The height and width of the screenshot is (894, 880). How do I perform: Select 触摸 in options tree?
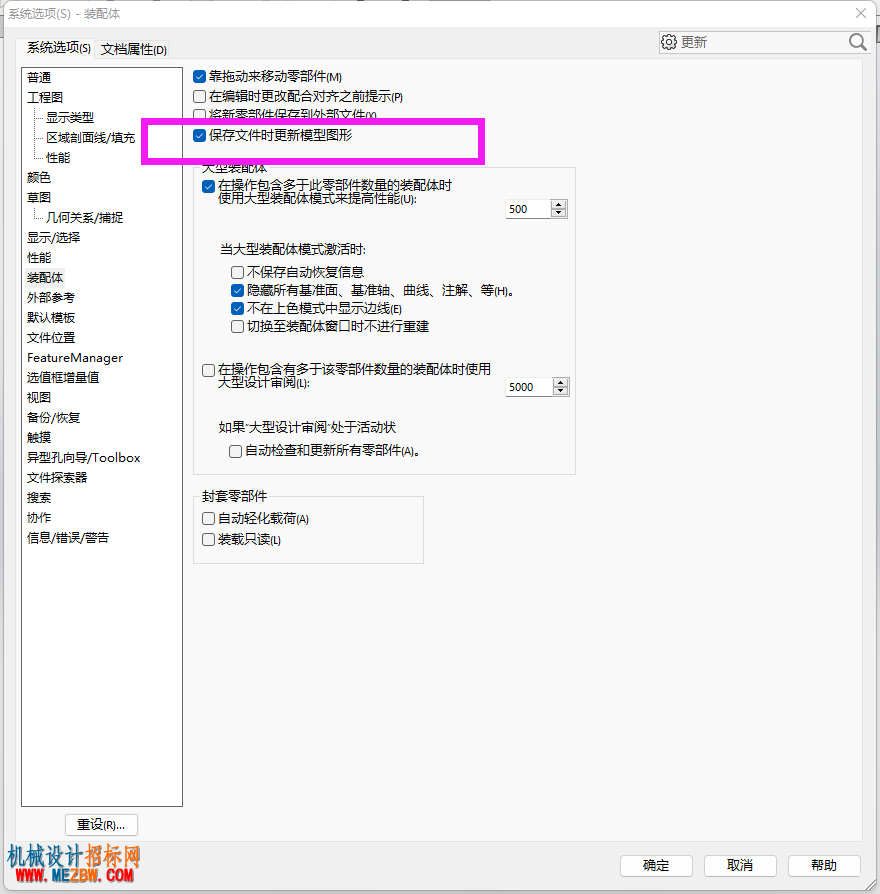coord(39,437)
